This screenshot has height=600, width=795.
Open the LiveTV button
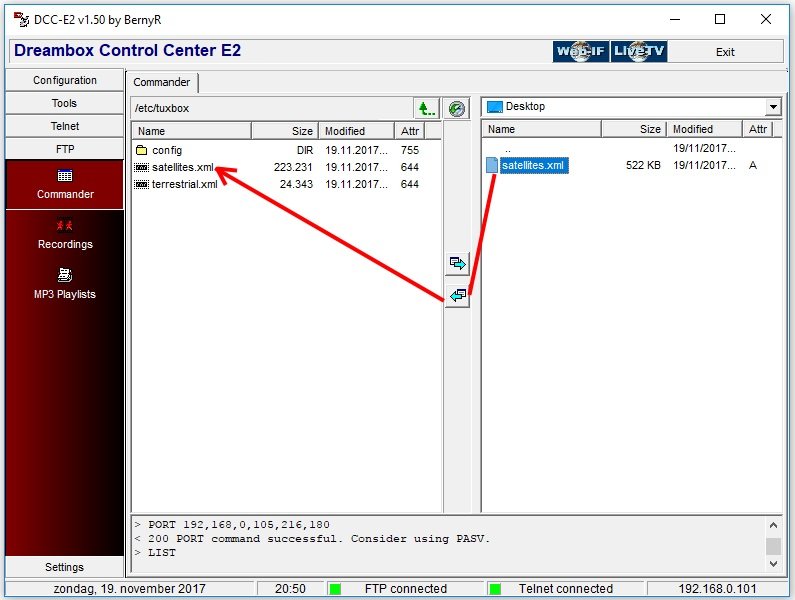(x=639, y=51)
